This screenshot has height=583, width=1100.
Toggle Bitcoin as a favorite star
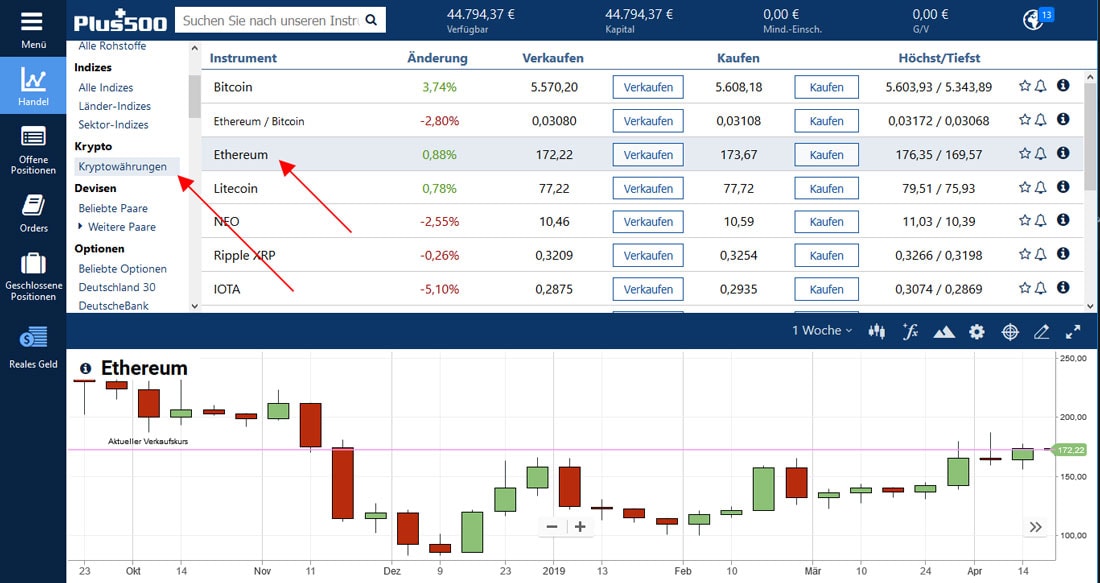point(1026,86)
